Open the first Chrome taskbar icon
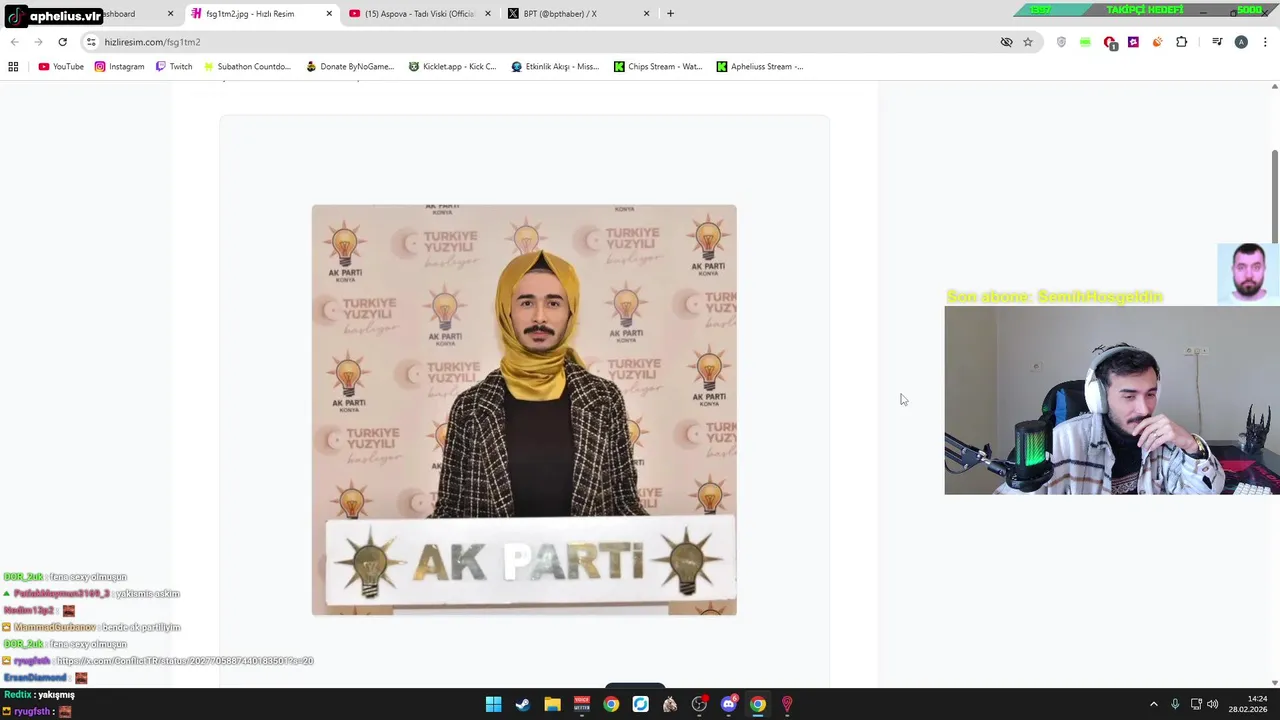1280x720 pixels. (x=611, y=704)
